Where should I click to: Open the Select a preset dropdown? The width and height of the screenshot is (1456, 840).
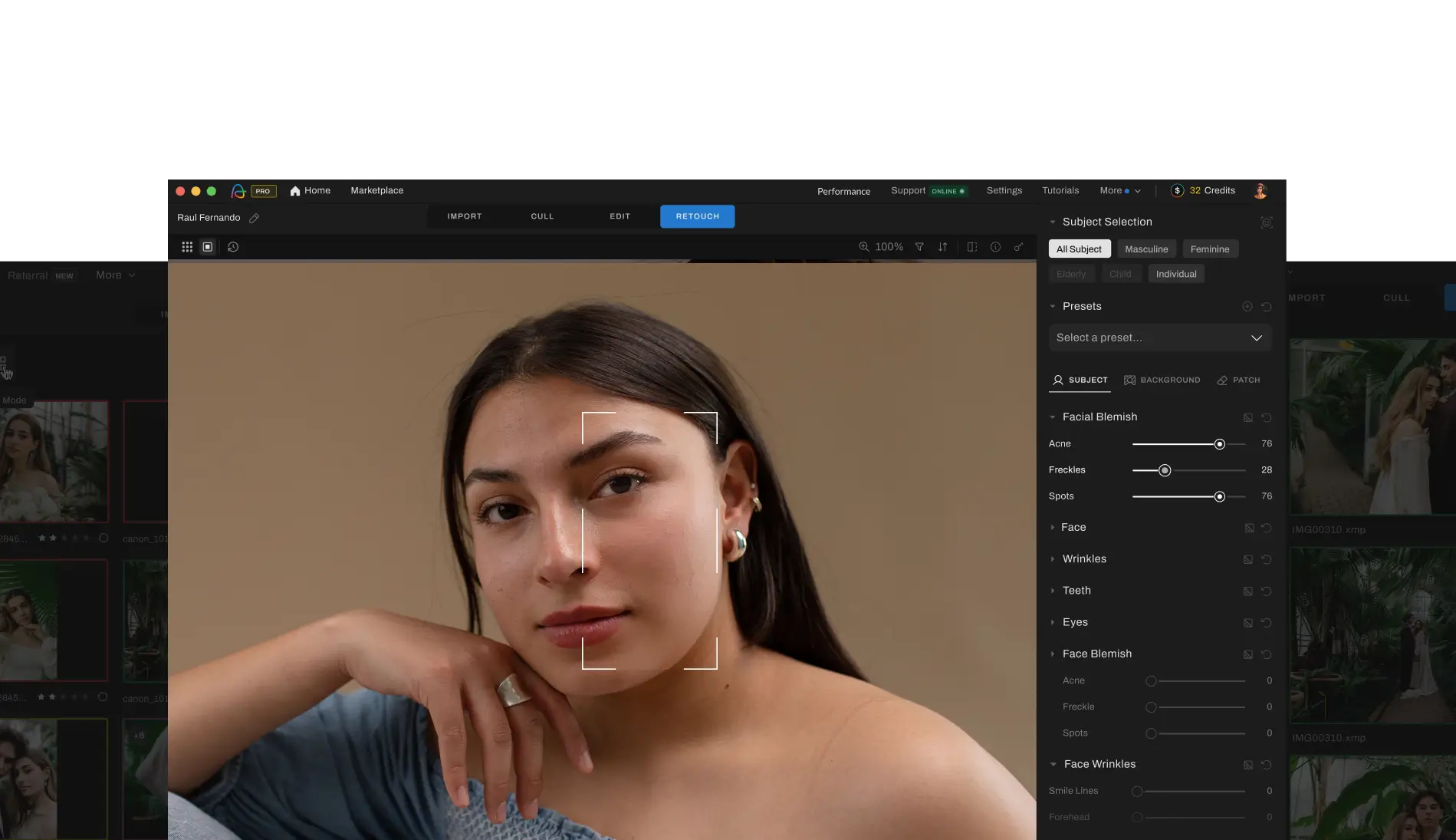1159,338
